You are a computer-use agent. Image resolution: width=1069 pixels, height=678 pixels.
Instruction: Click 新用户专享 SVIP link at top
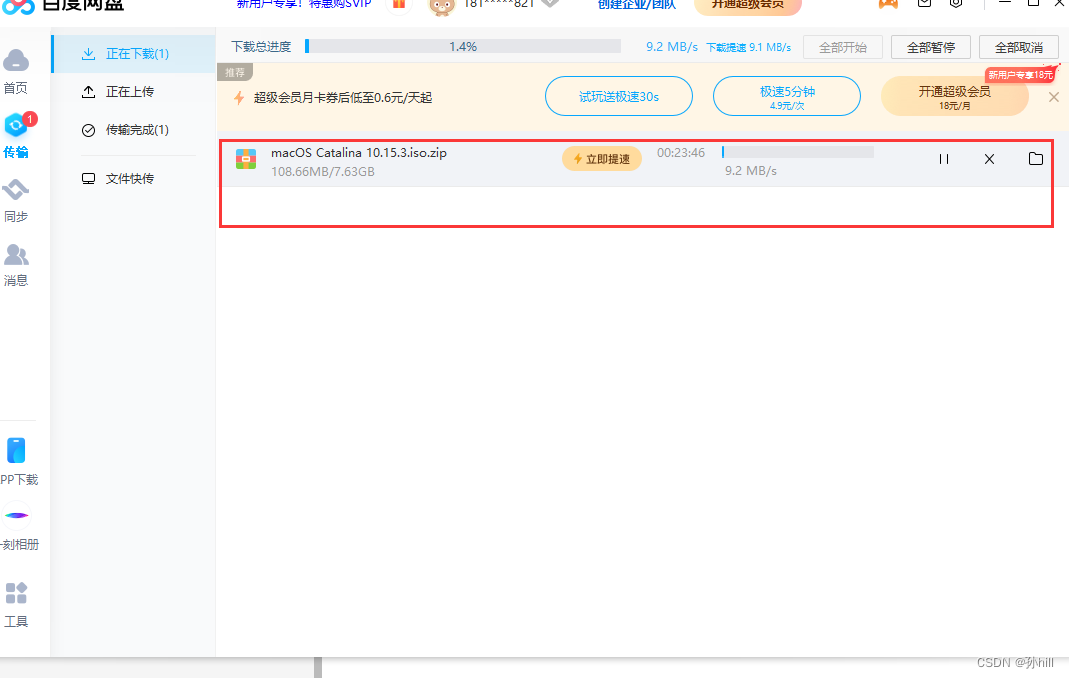pos(304,4)
